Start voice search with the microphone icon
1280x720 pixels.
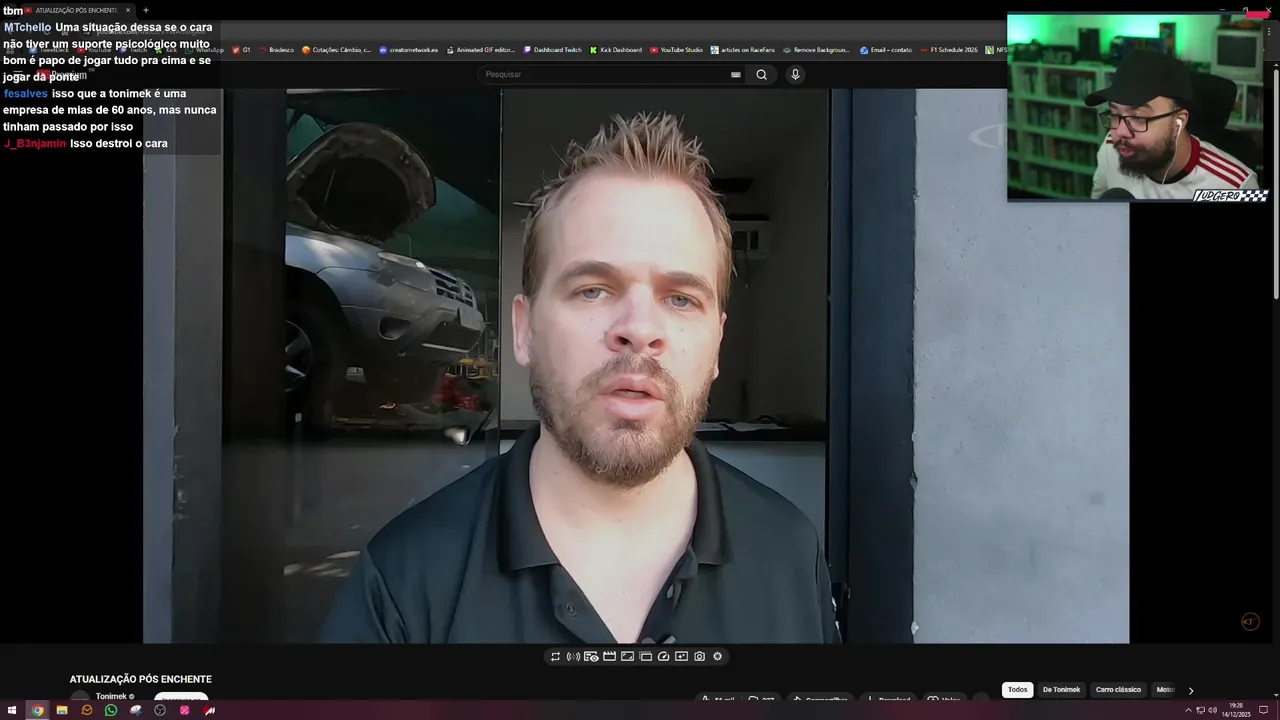(795, 74)
